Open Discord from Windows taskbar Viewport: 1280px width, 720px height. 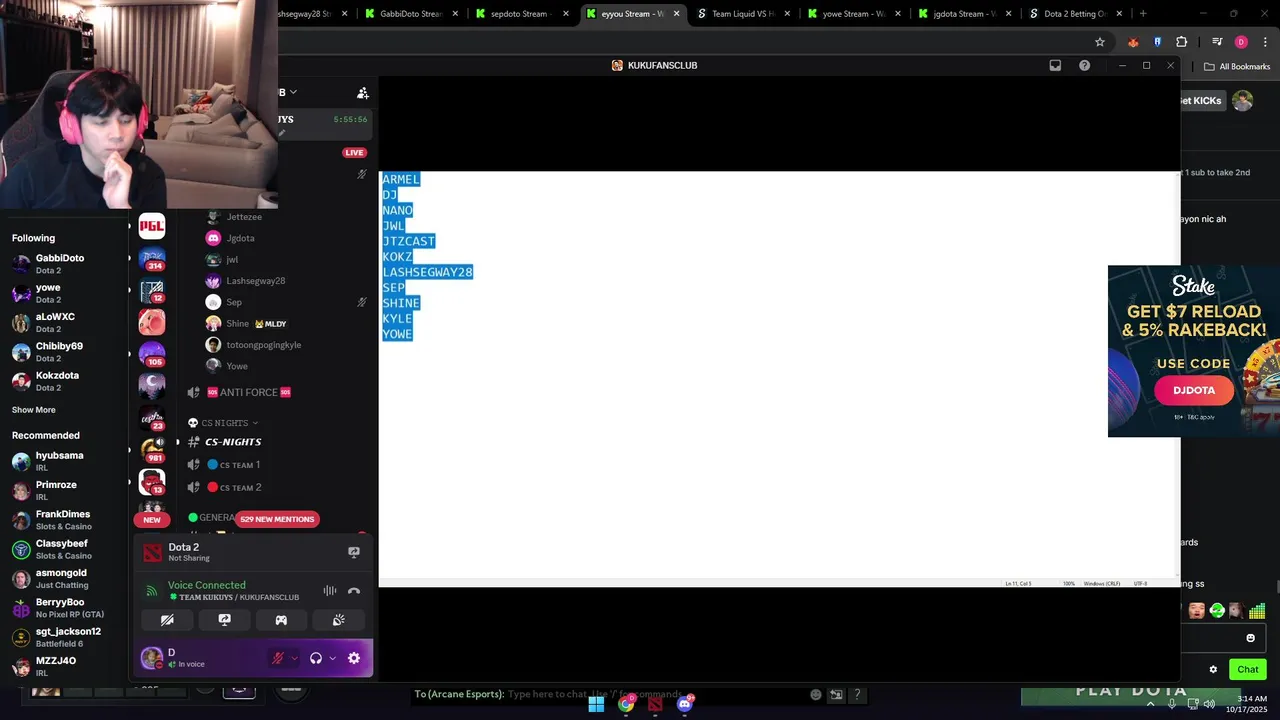(685, 704)
